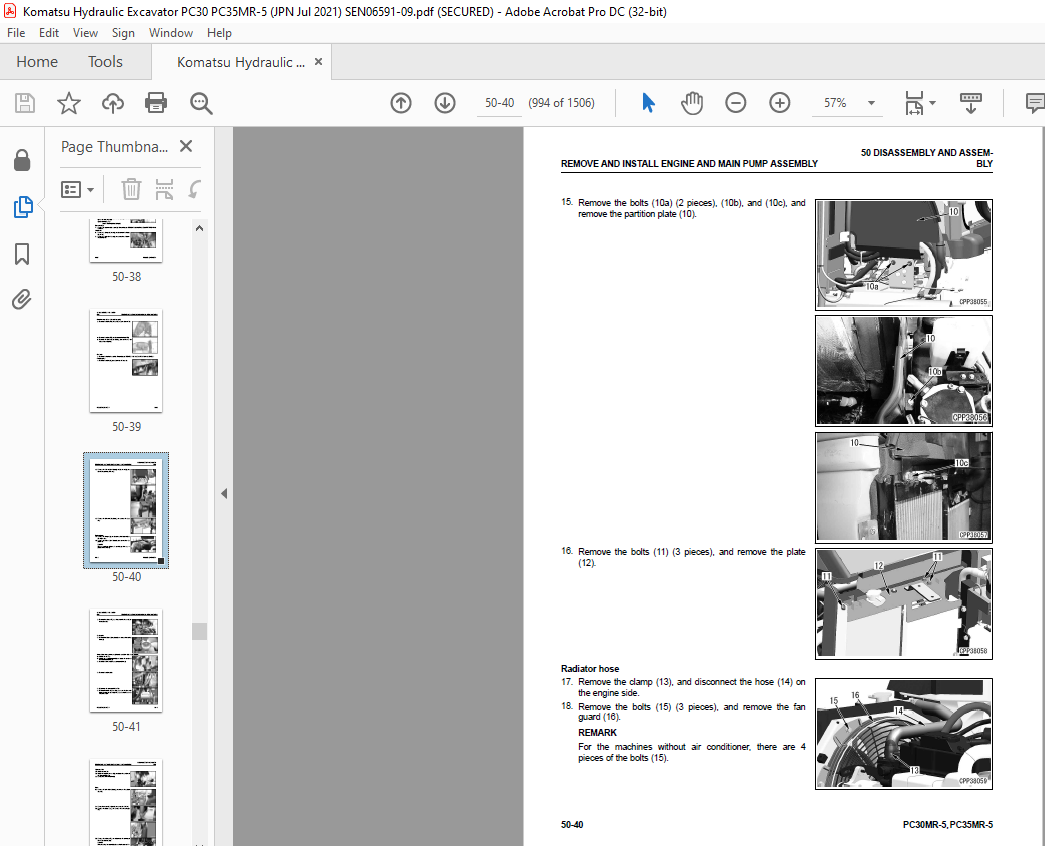
Task: Zoom out with minus button
Action: click(x=736, y=103)
